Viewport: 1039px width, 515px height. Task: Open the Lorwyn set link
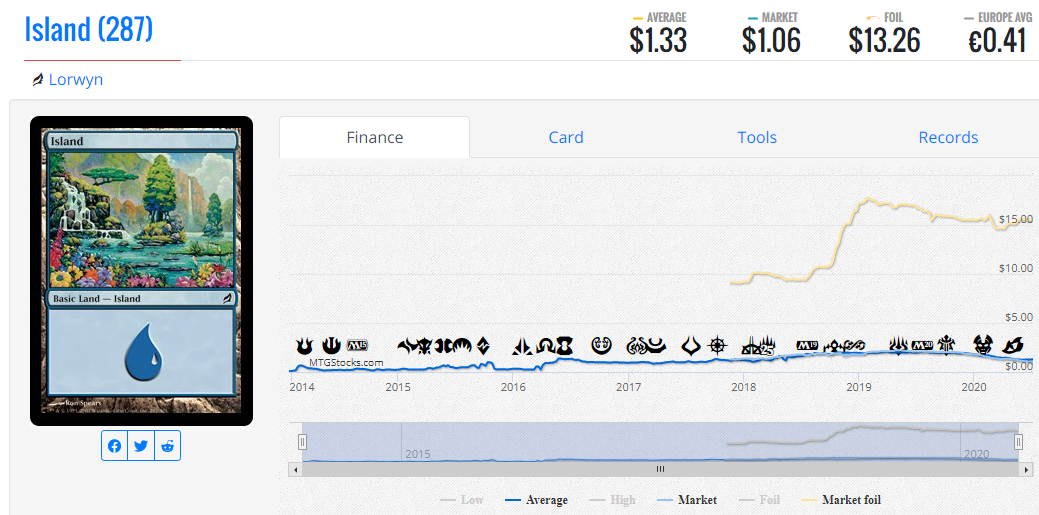pyautogui.click(x=76, y=80)
